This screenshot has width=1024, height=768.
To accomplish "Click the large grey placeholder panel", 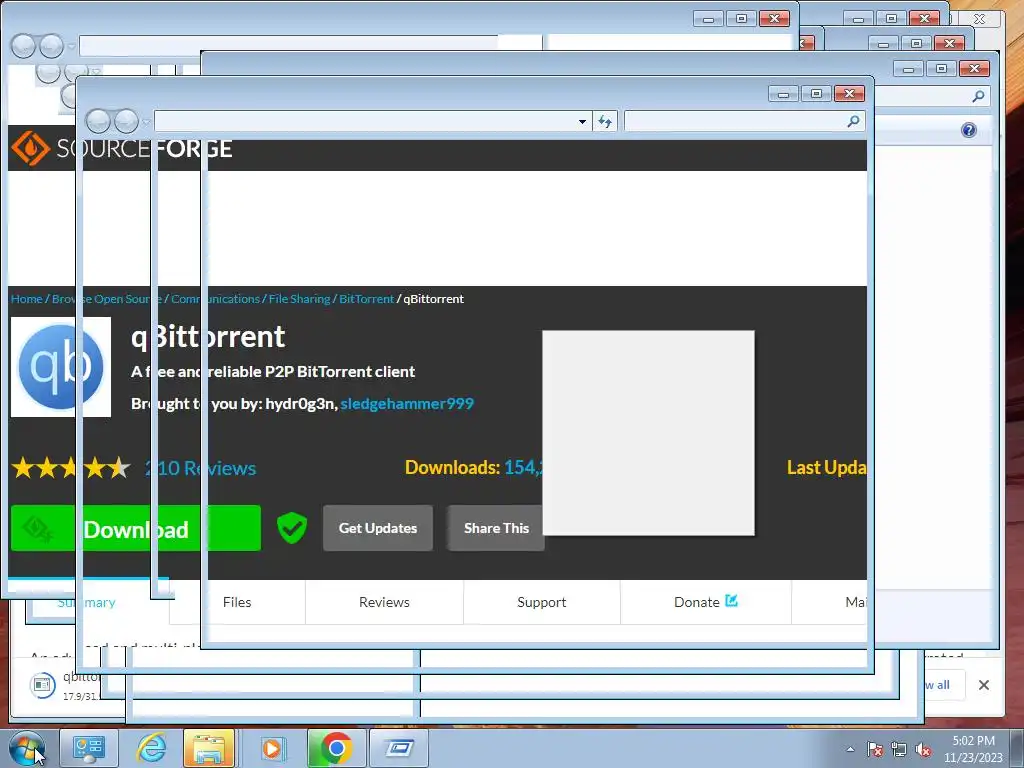I will pyautogui.click(x=648, y=433).
